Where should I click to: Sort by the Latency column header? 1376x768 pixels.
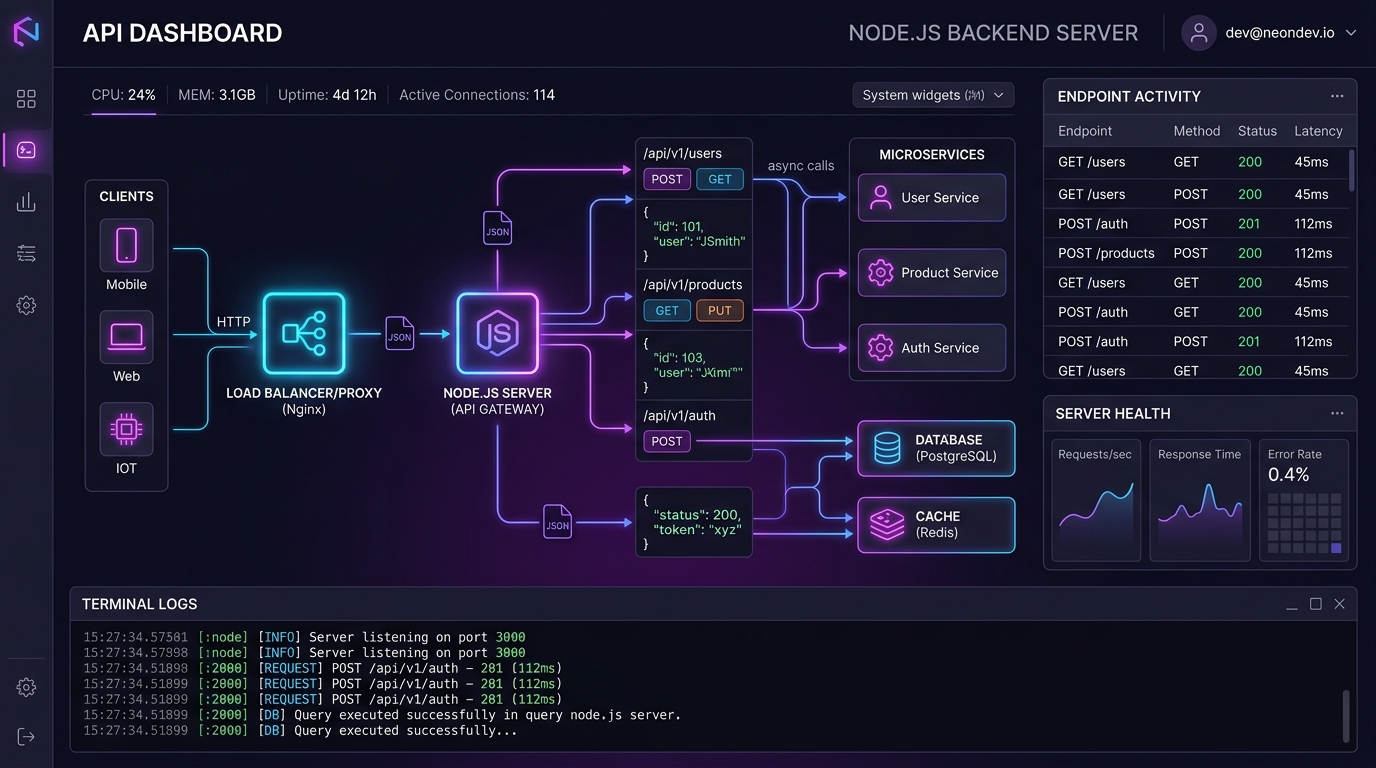(1318, 131)
